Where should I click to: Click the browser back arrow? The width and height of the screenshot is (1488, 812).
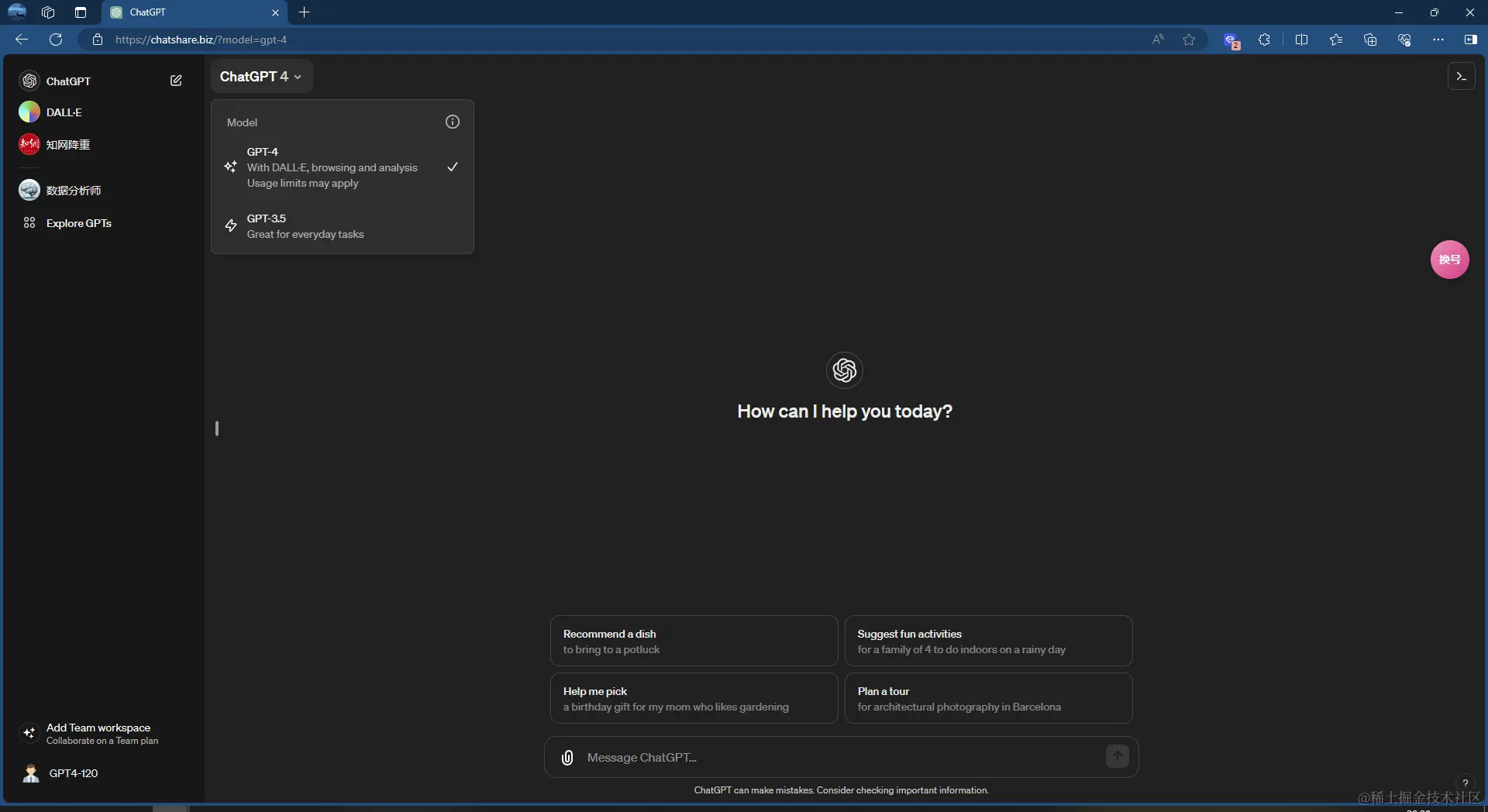coord(22,40)
